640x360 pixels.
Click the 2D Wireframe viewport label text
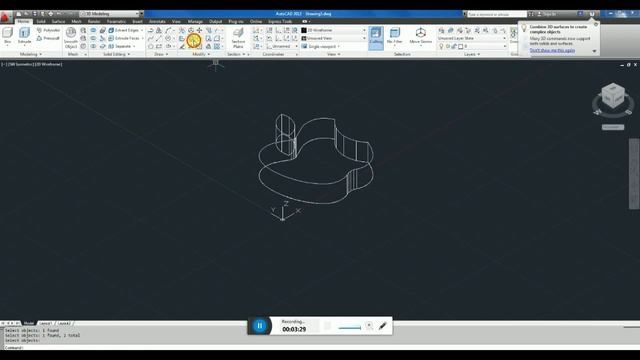(x=48, y=64)
